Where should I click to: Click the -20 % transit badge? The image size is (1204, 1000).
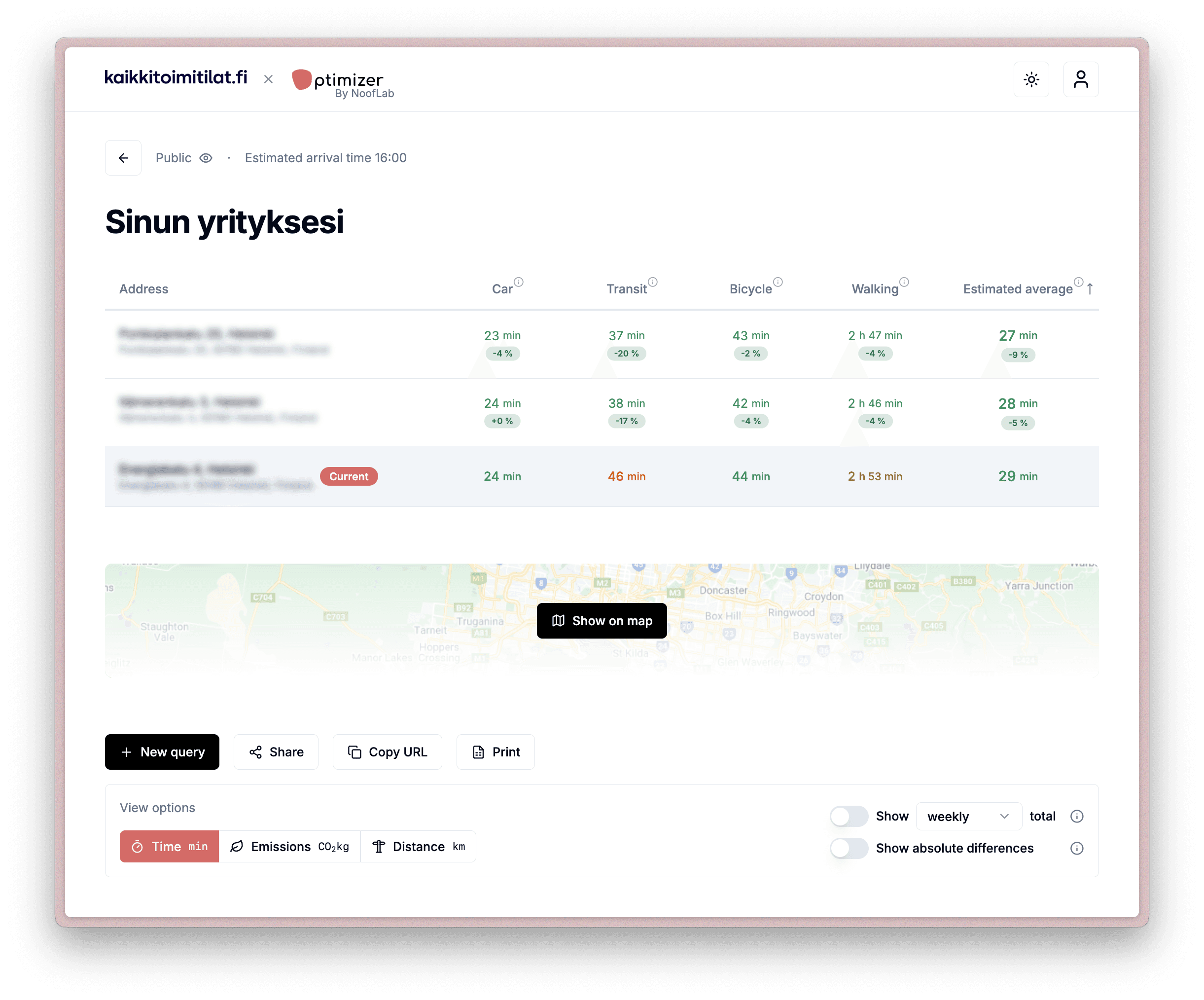(x=627, y=353)
